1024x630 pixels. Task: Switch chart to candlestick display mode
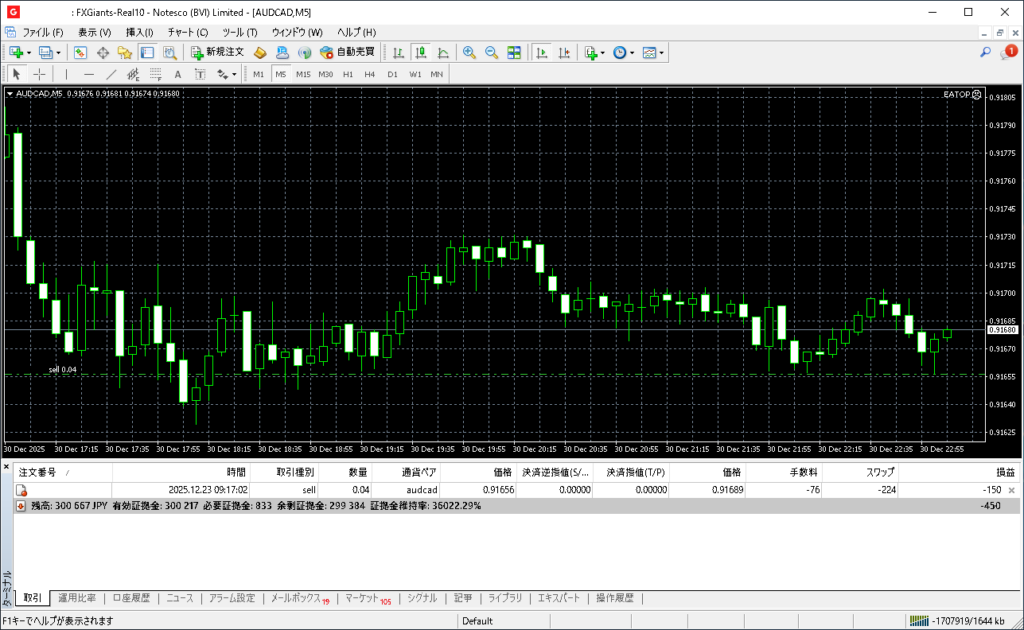point(420,52)
